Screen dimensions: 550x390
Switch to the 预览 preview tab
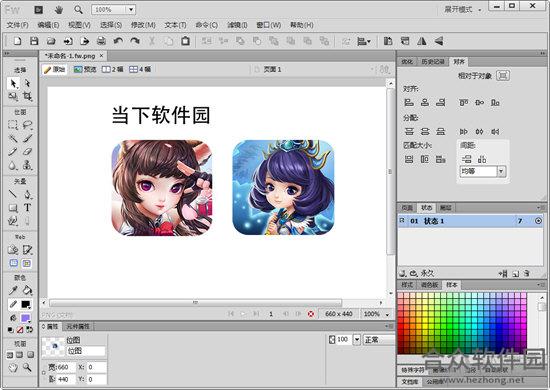pos(85,69)
